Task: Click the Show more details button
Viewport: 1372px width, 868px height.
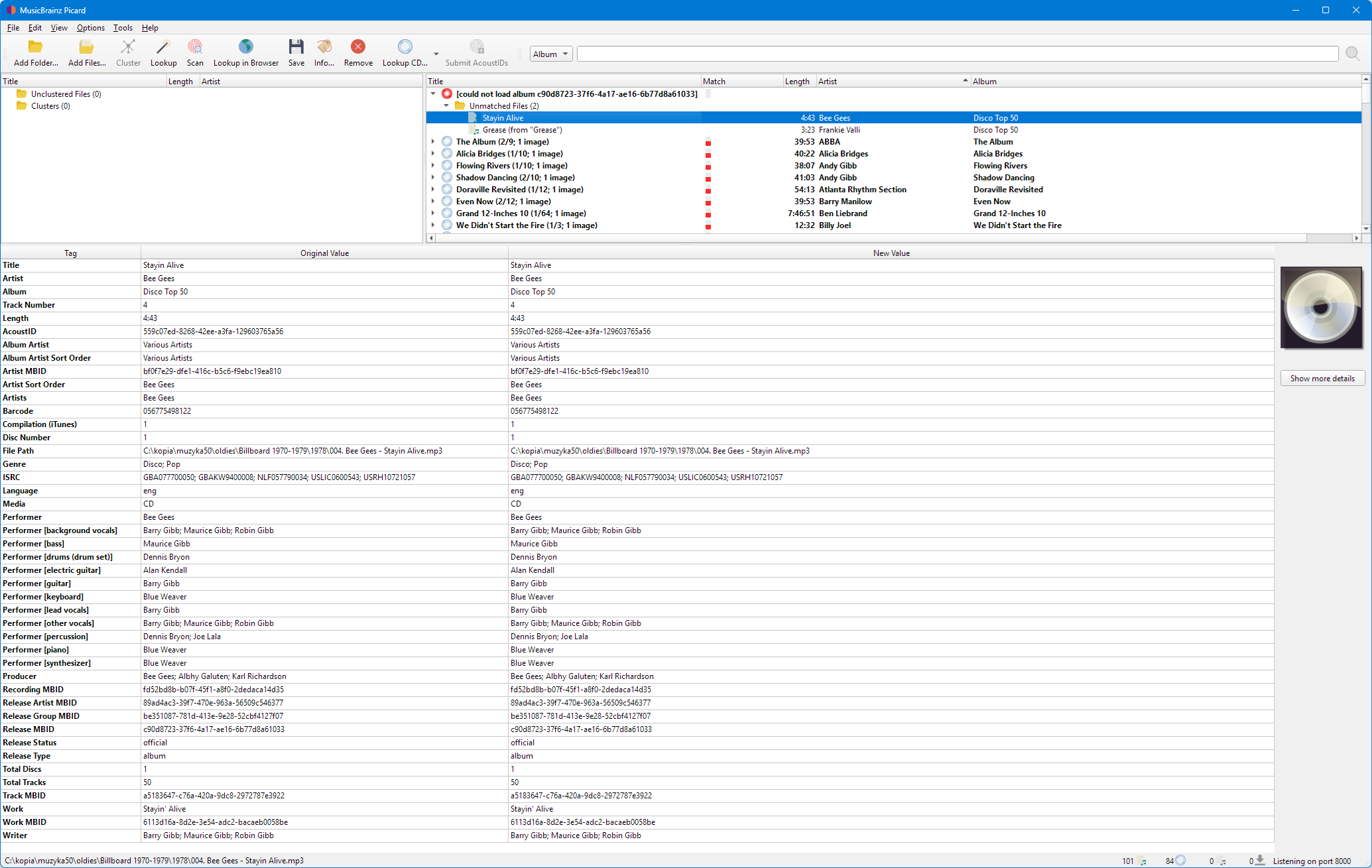Action: click(1322, 379)
